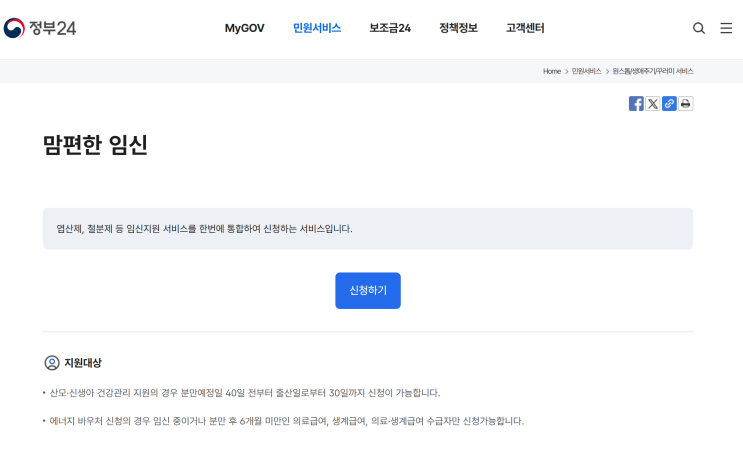743x456 pixels.
Task: Print the page with the printer icon
Action: [x=686, y=103]
